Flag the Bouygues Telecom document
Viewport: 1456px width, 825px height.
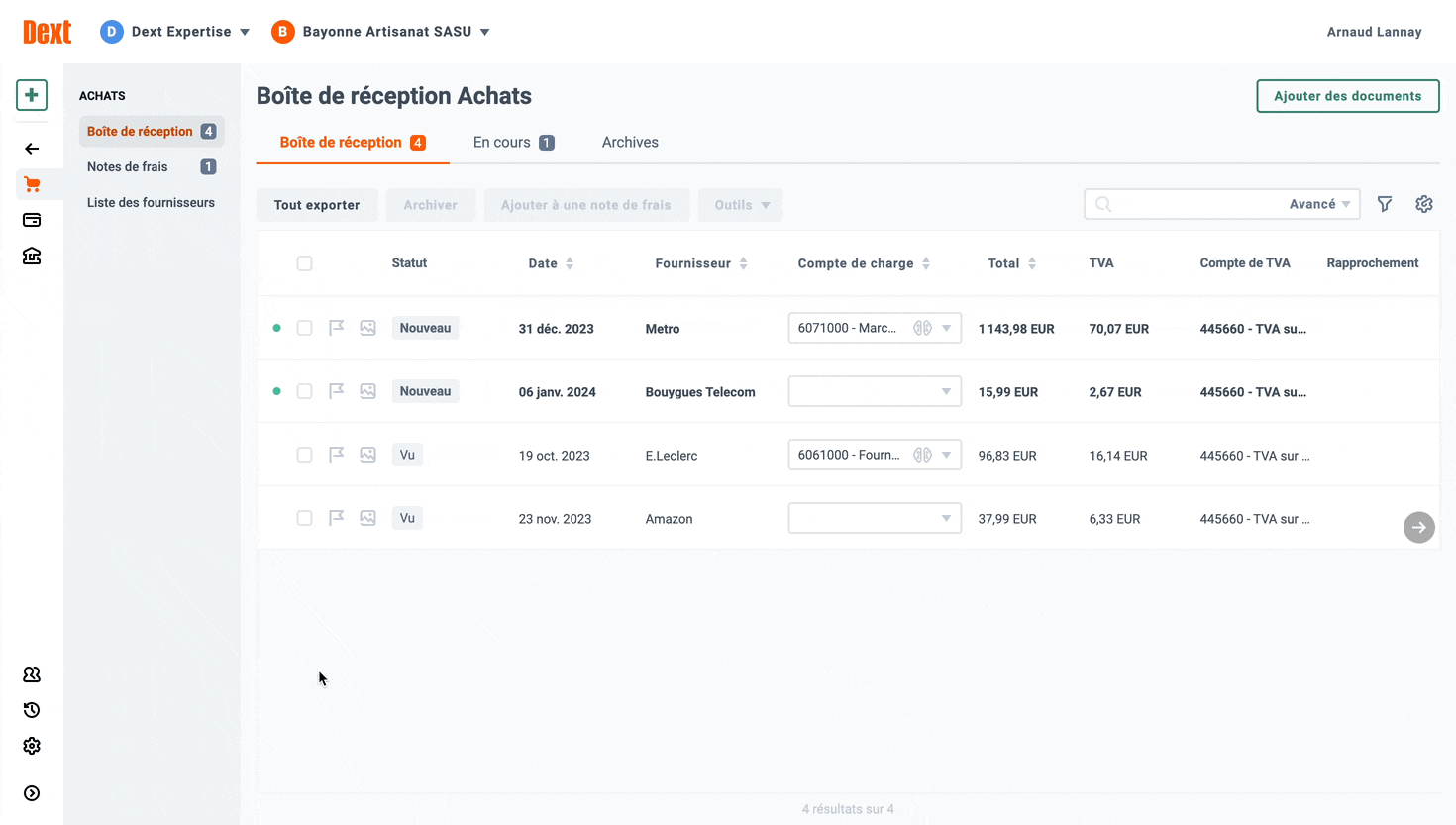click(x=337, y=391)
